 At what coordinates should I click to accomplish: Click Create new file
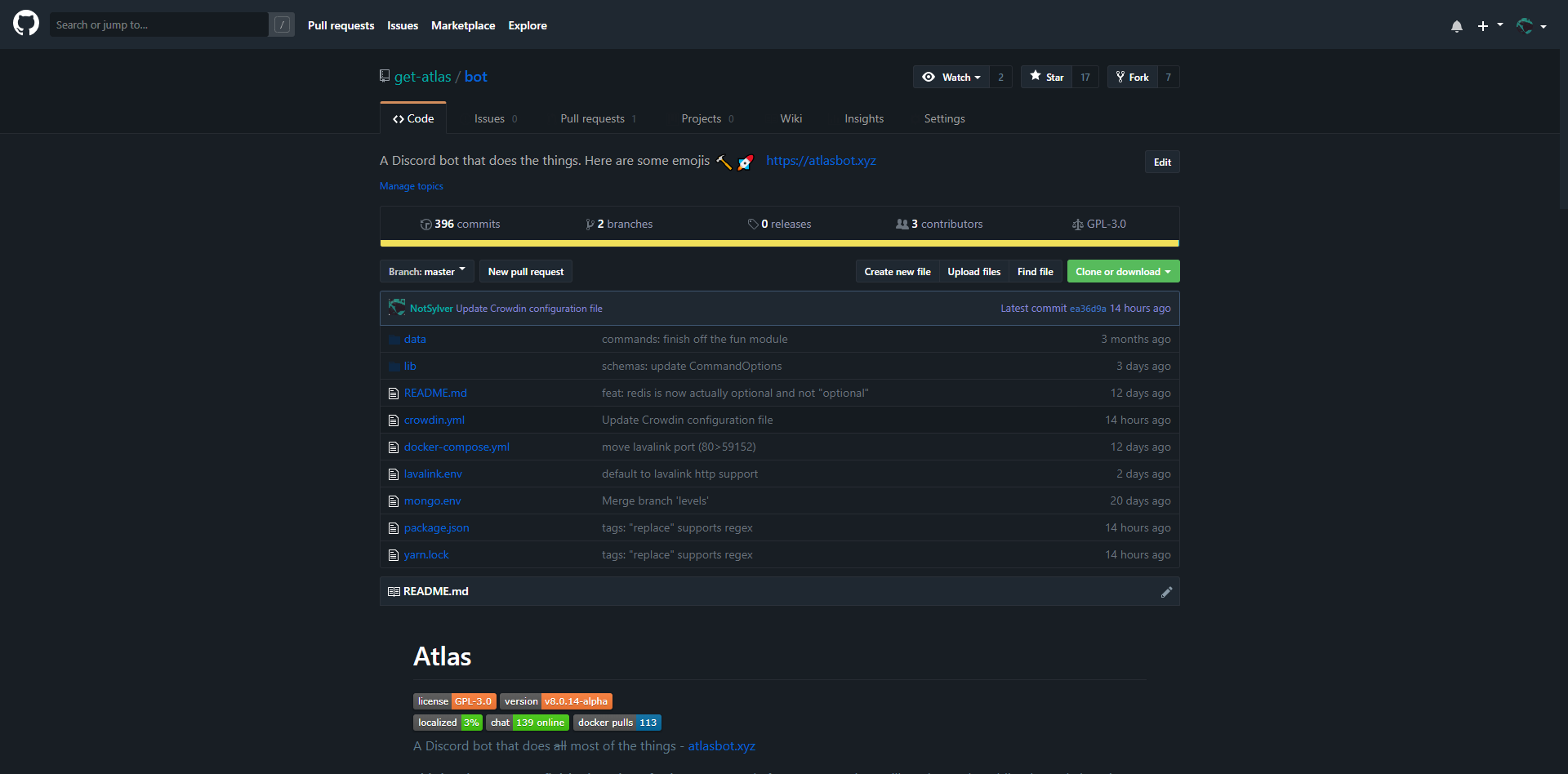point(898,271)
